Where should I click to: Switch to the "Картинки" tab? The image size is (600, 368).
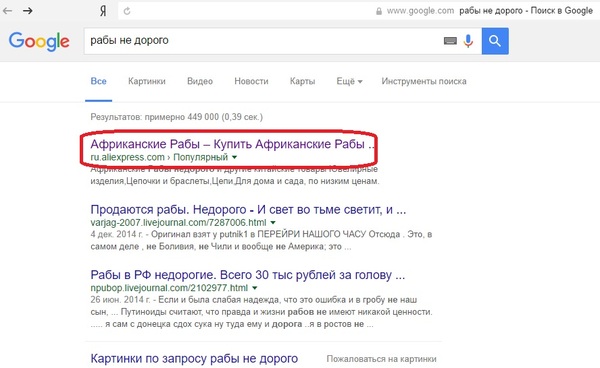pos(147,81)
